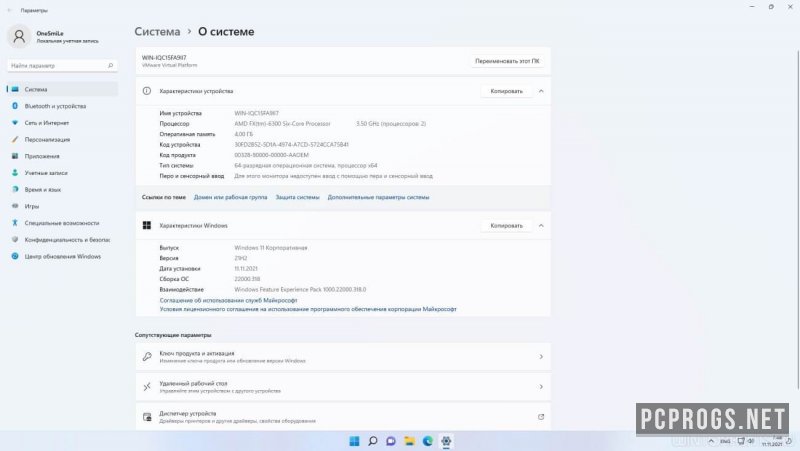The width and height of the screenshot is (800, 451).
Task: Open Персонализация settings
Action: [x=62, y=139]
